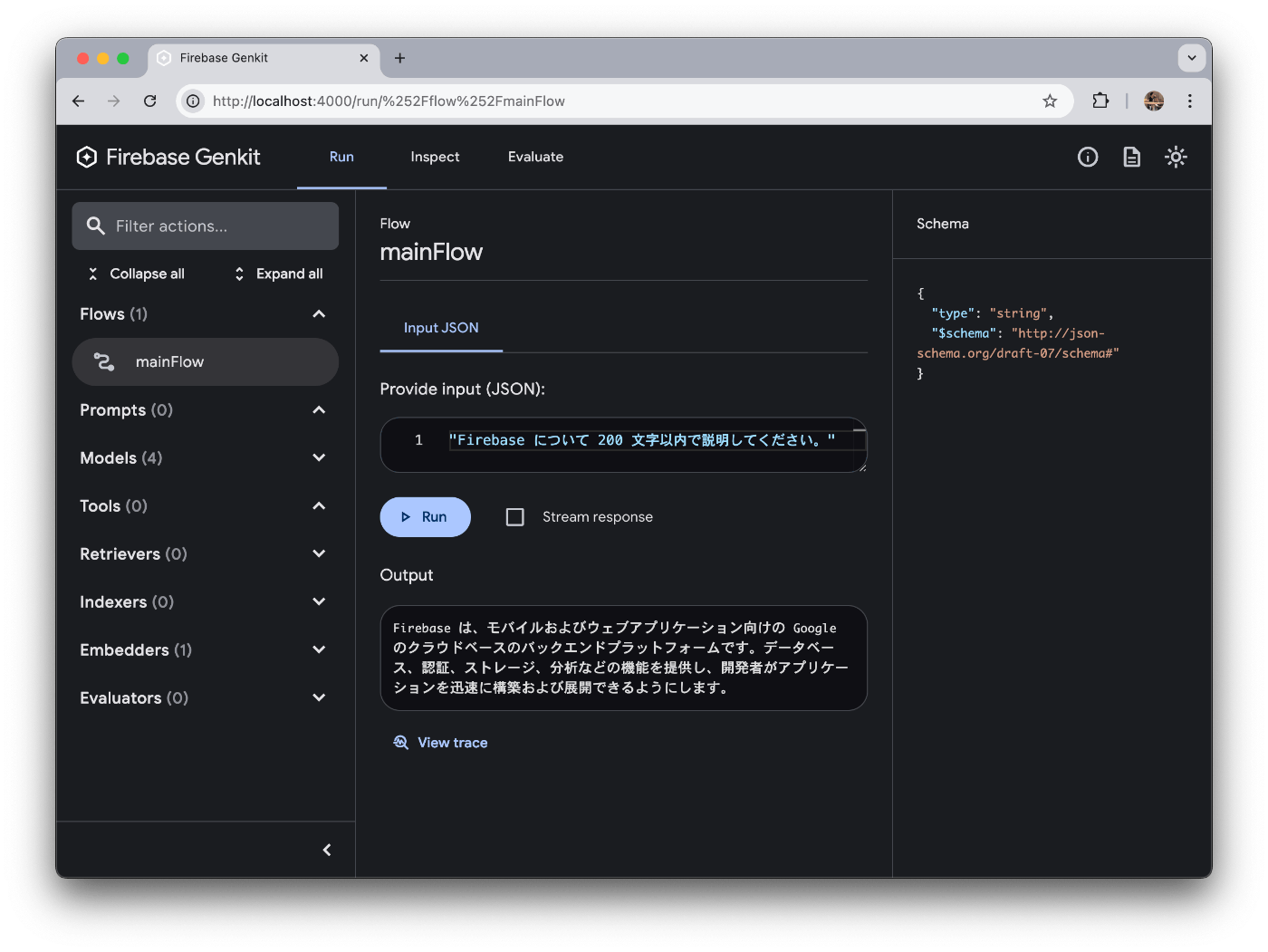Toggle light theme sun icon

1176,157
